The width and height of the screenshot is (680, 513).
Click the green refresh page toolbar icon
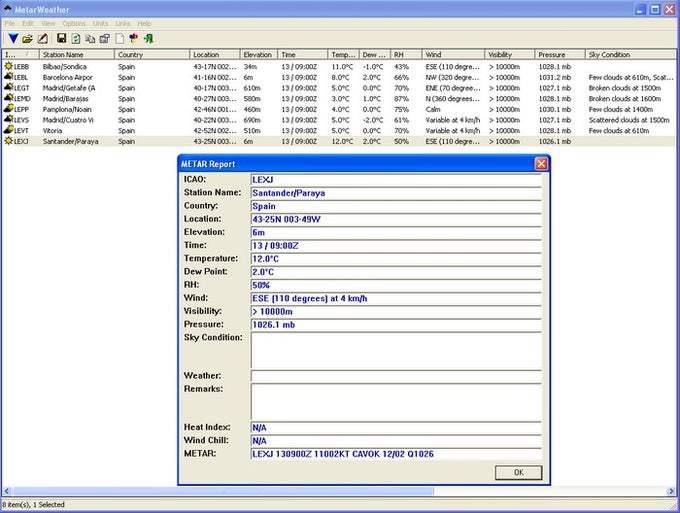pyautogui.click(x=75, y=39)
